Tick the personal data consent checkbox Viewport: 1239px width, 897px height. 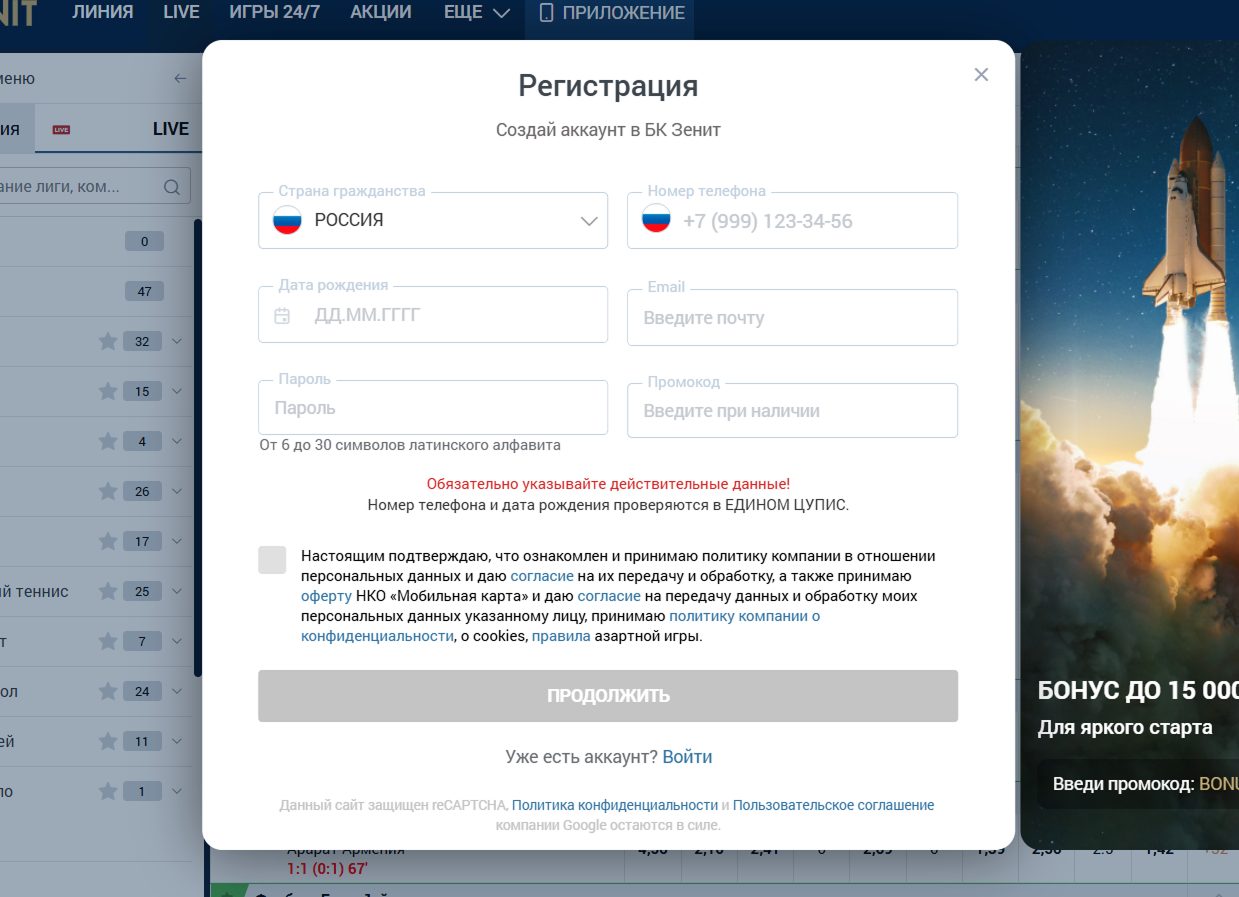click(x=272, y=560)
